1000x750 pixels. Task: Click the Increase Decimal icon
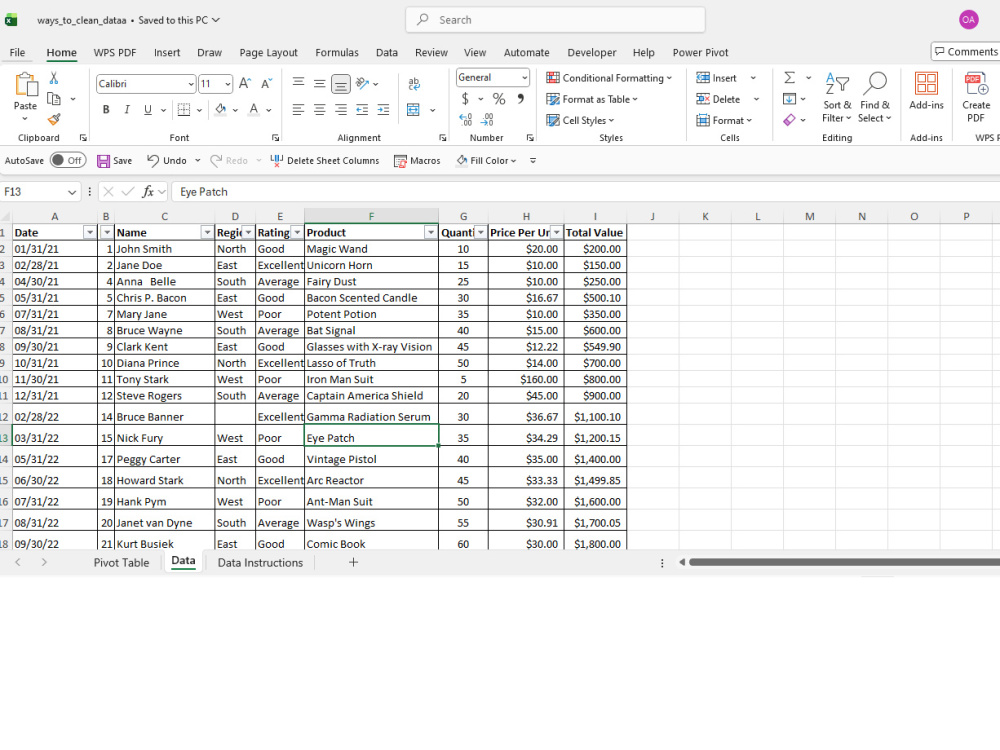[466, 119]
